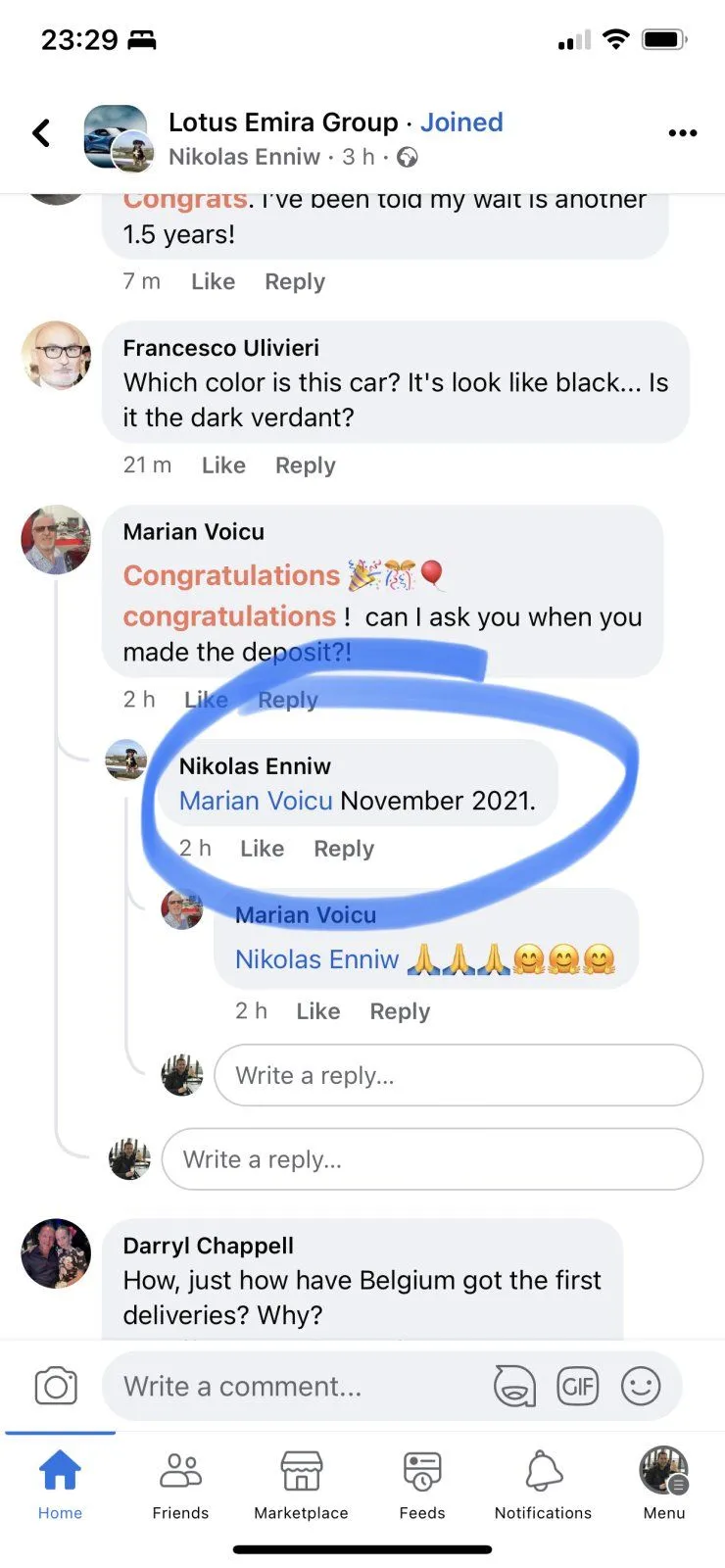Tap the camera icon to attach photo
The width and height of the screenshot is (725, 1568).
(x=56, y=1386)
